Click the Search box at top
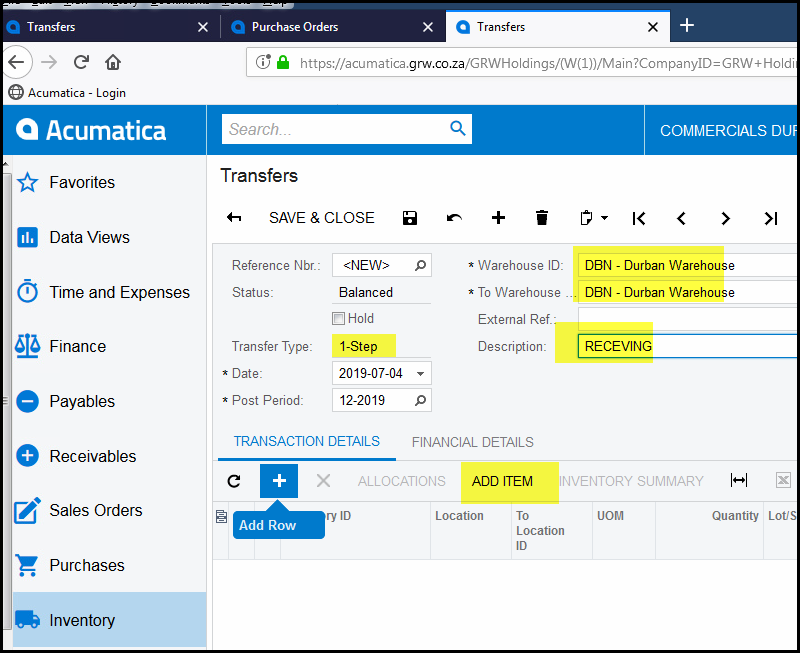The image size is (800, 653). click(x=337, y=129)
